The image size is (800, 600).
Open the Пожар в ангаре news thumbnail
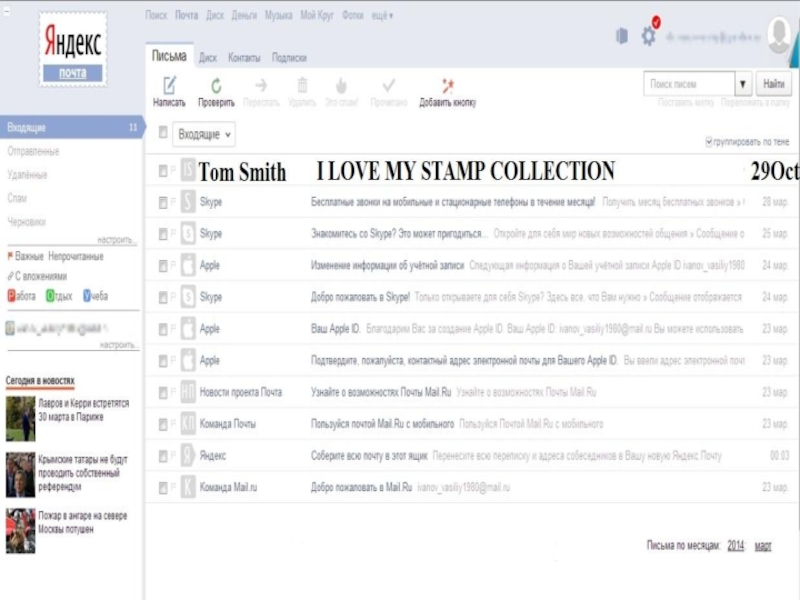pyautogui.click(x=20, y=531)
